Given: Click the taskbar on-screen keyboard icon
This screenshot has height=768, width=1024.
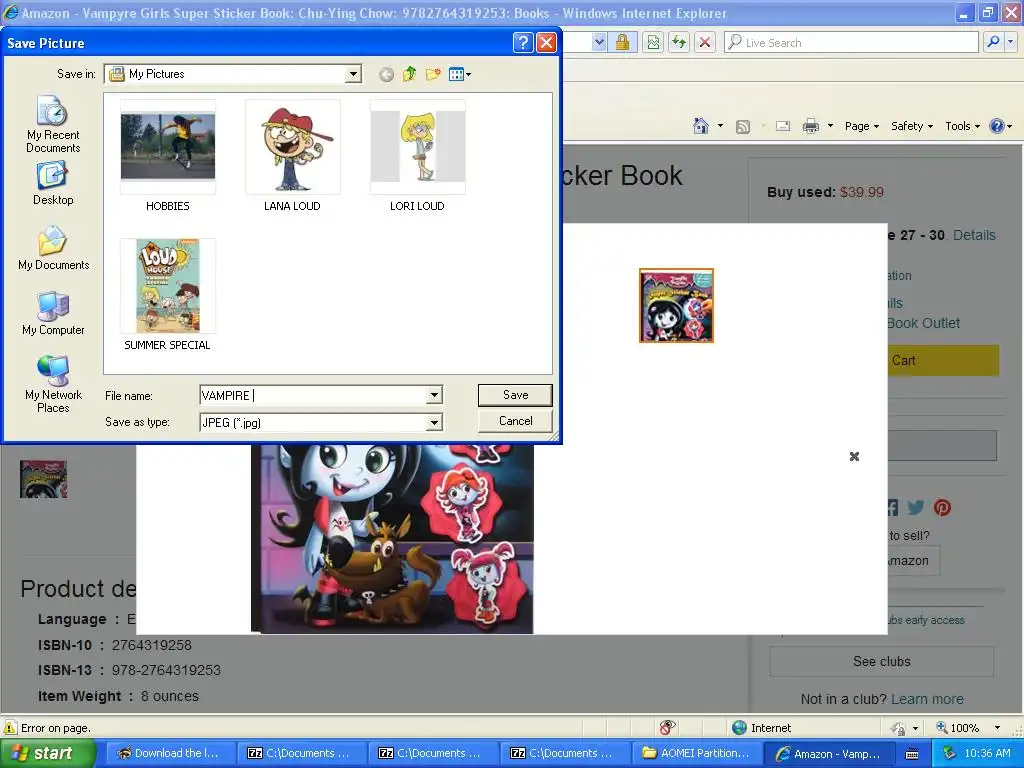Looking at the screenshot, I should coord(912,754).
